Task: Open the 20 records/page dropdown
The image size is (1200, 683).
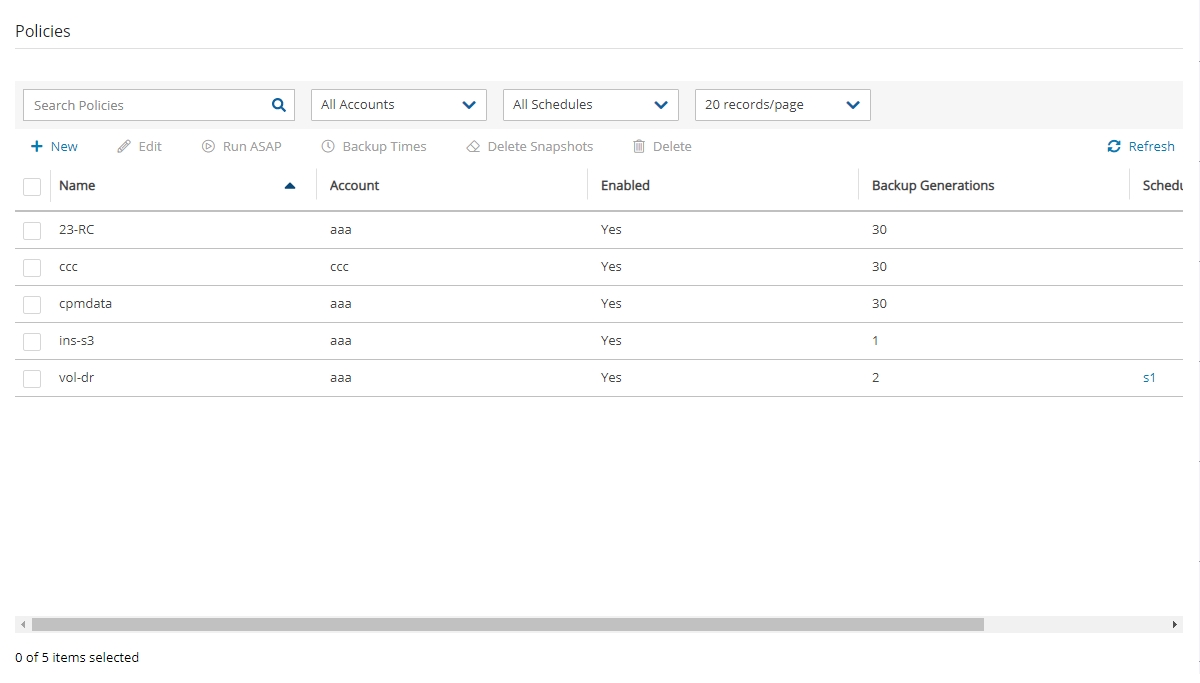Action: [x=782, y=105]
